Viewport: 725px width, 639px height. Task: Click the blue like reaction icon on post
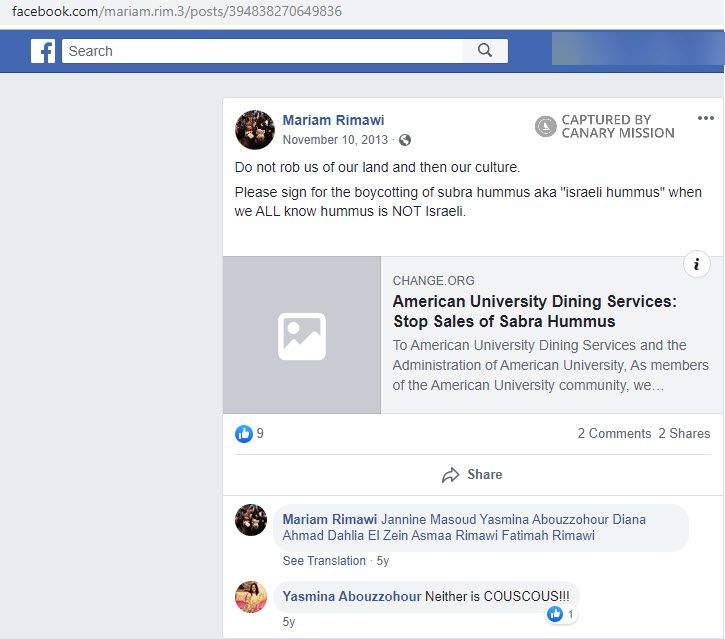[x=244, y=433]
